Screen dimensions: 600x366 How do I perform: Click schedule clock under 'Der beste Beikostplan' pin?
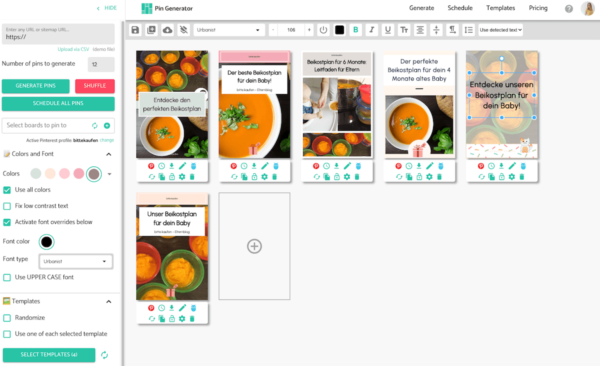point(244,166)
